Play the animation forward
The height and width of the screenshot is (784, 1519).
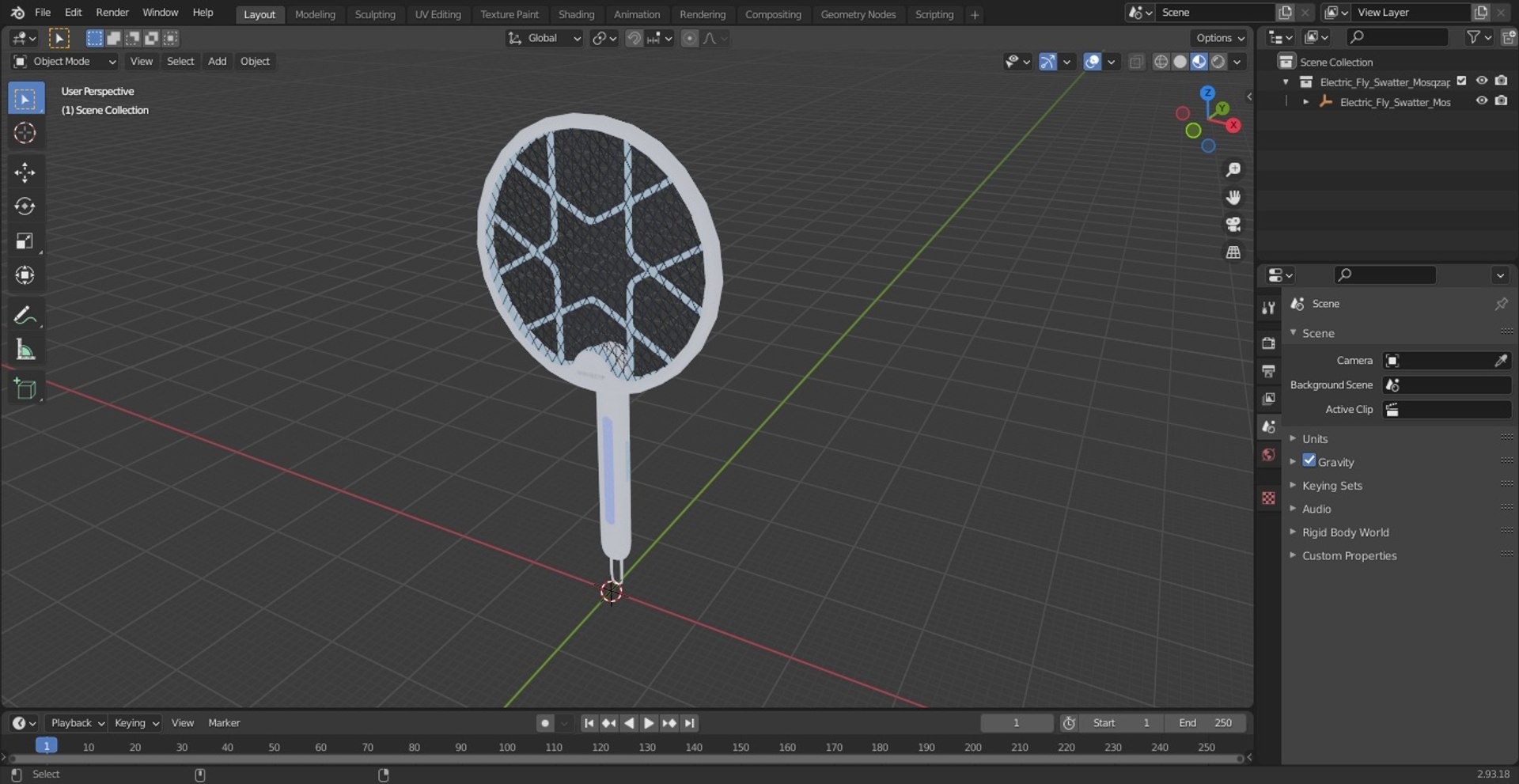click(x=649, y=723)
